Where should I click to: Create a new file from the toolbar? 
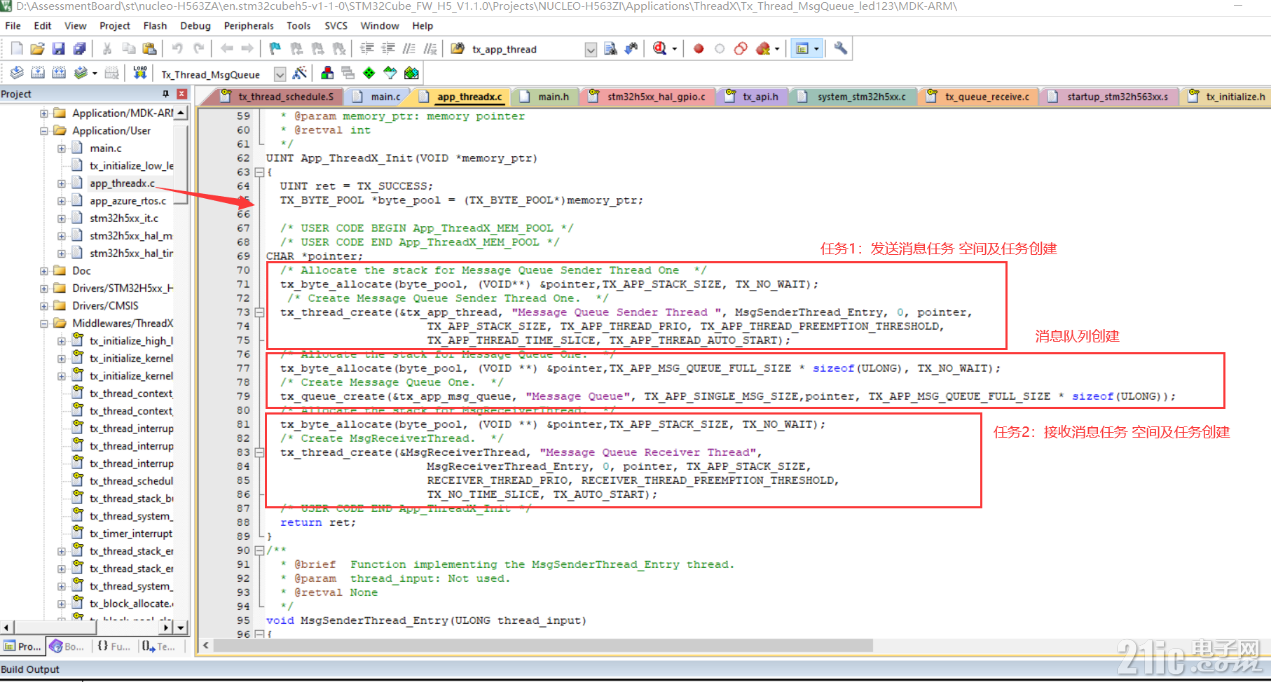click(x=16, y=48)
